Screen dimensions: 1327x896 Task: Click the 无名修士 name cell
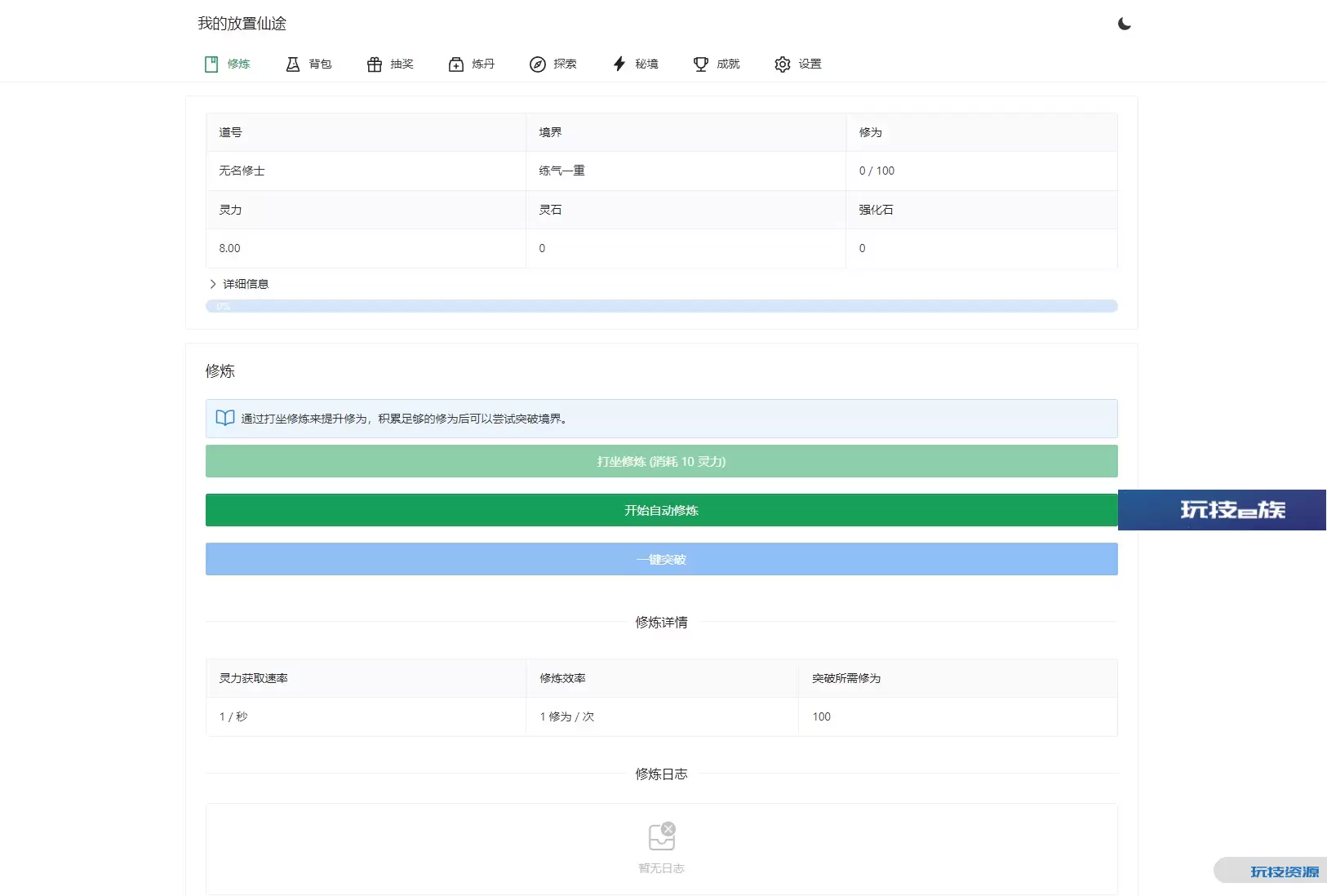pyautogui.click(x=366, y=171)
